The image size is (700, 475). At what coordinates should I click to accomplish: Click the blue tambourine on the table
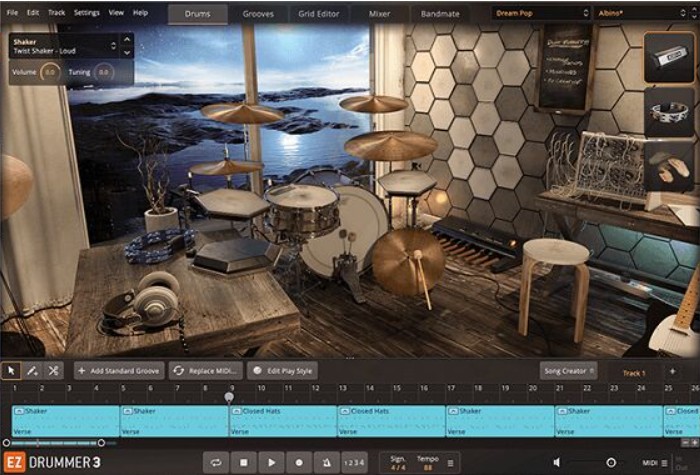click(159, 245)
